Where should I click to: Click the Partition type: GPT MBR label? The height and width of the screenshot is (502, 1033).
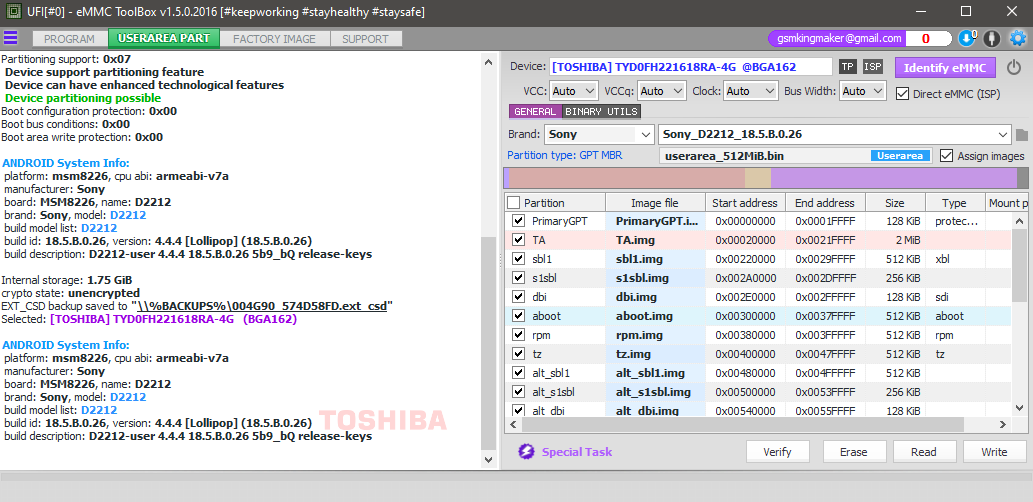(x=565, y=155)
